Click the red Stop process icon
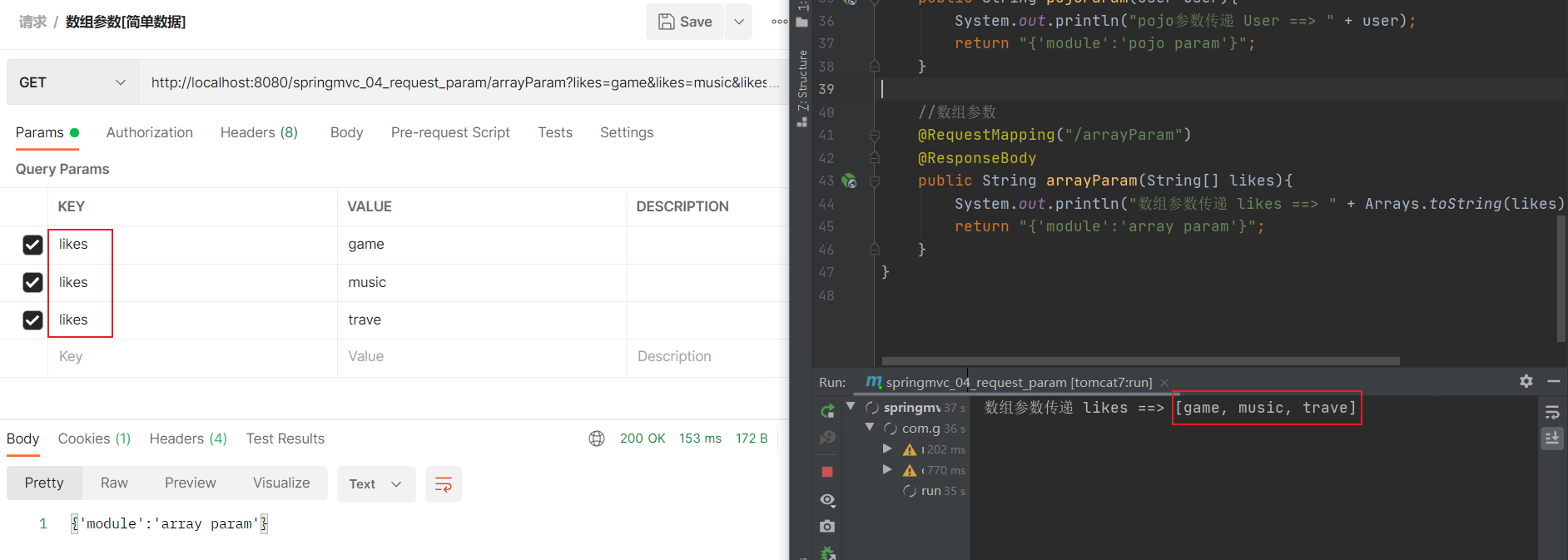Screen dimensions: 1568x560 click(x=827, y=472)
